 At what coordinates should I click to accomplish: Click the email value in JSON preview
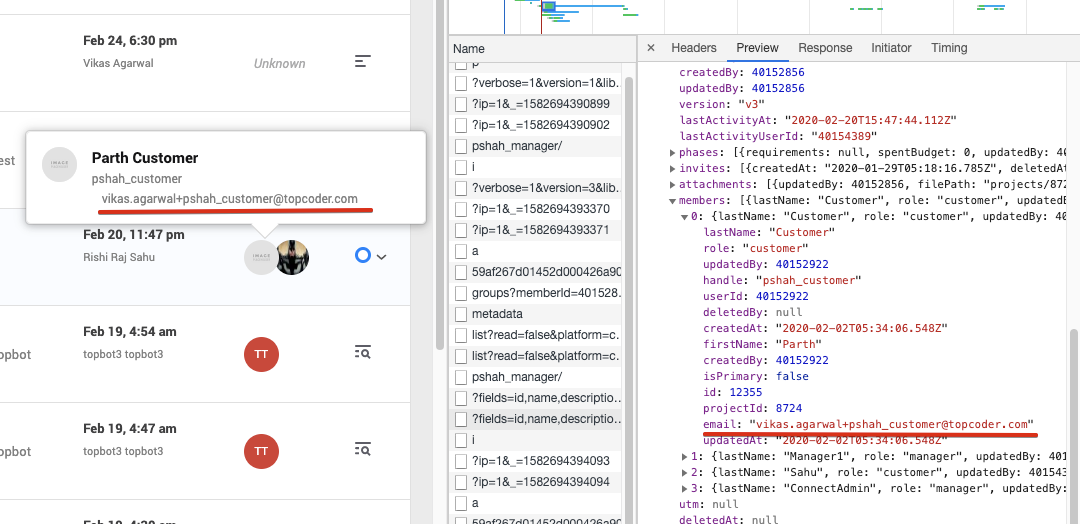(x=891, y=424)
